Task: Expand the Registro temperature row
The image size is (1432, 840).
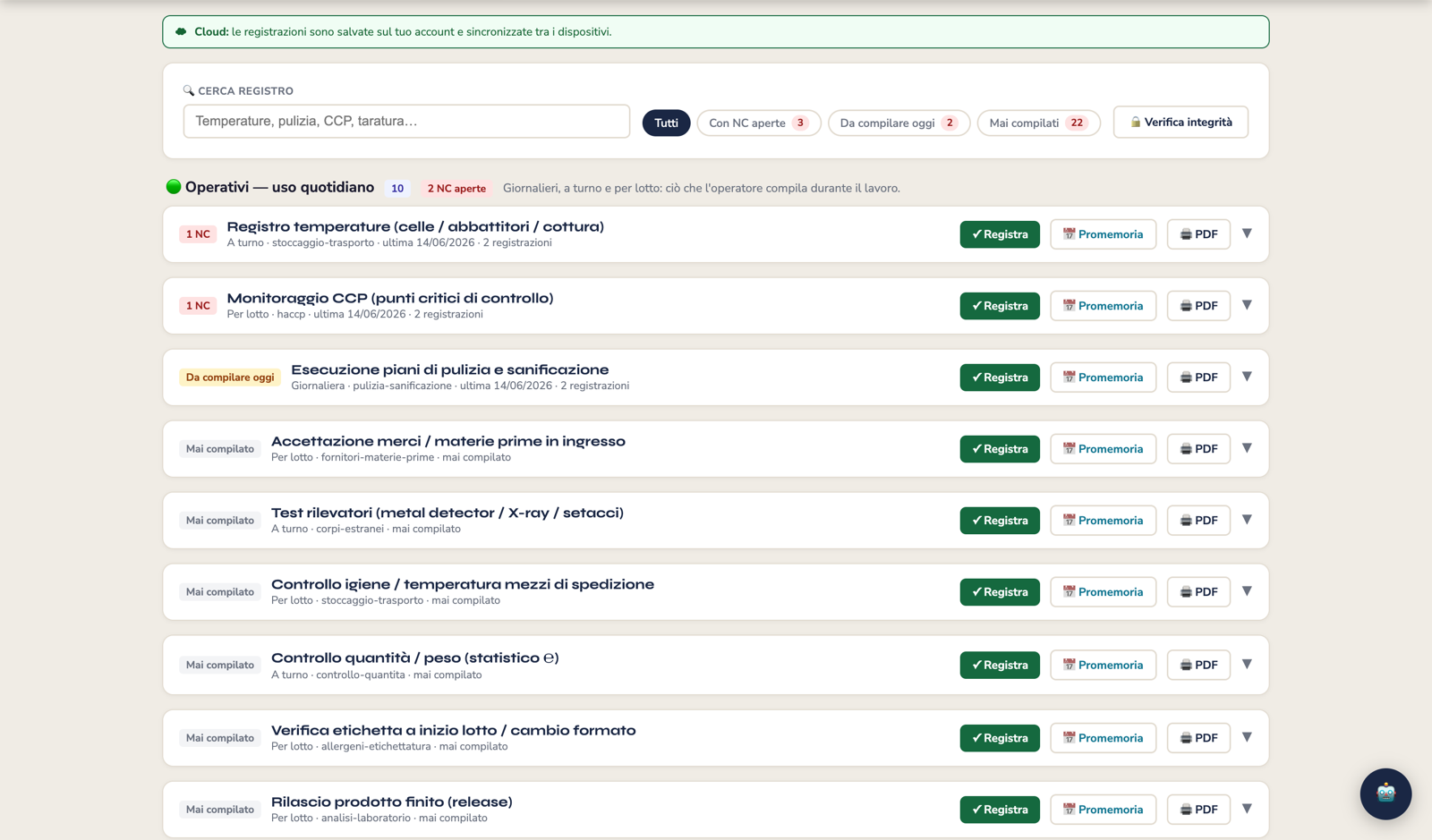Action: pyautogui.click(x=1247, y=233)
